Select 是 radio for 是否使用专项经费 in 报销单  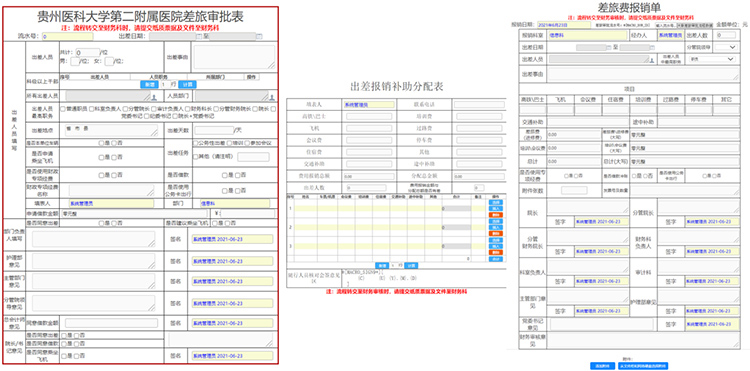(566, 176)
